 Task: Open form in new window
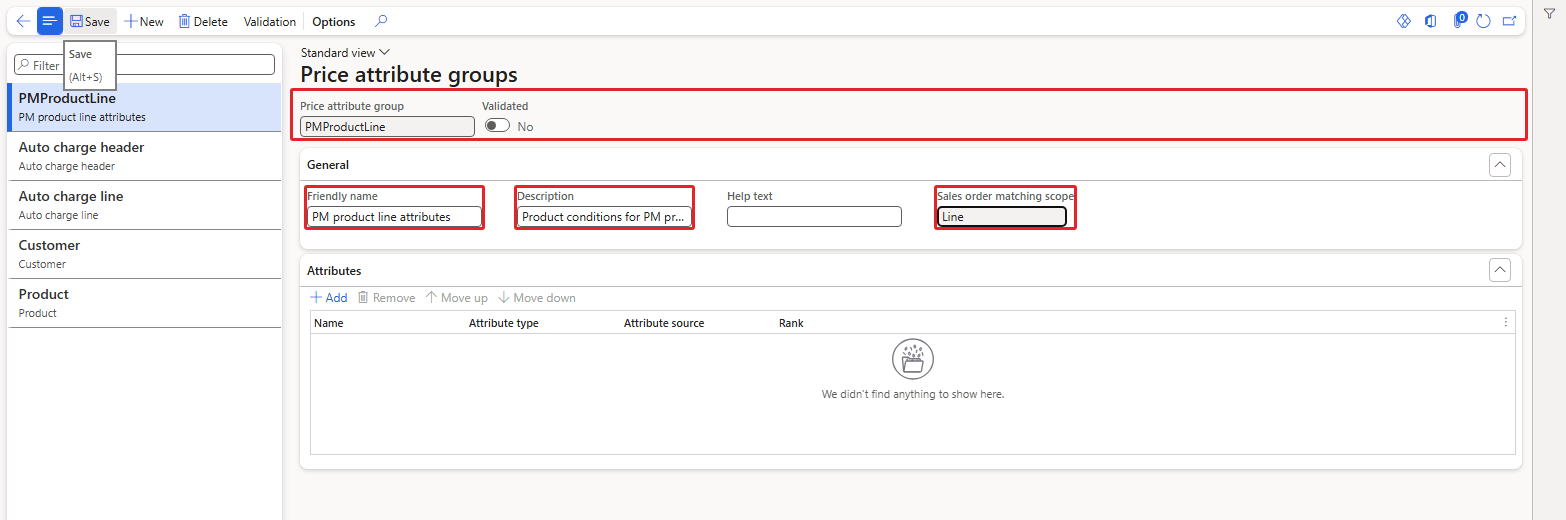1511,21
